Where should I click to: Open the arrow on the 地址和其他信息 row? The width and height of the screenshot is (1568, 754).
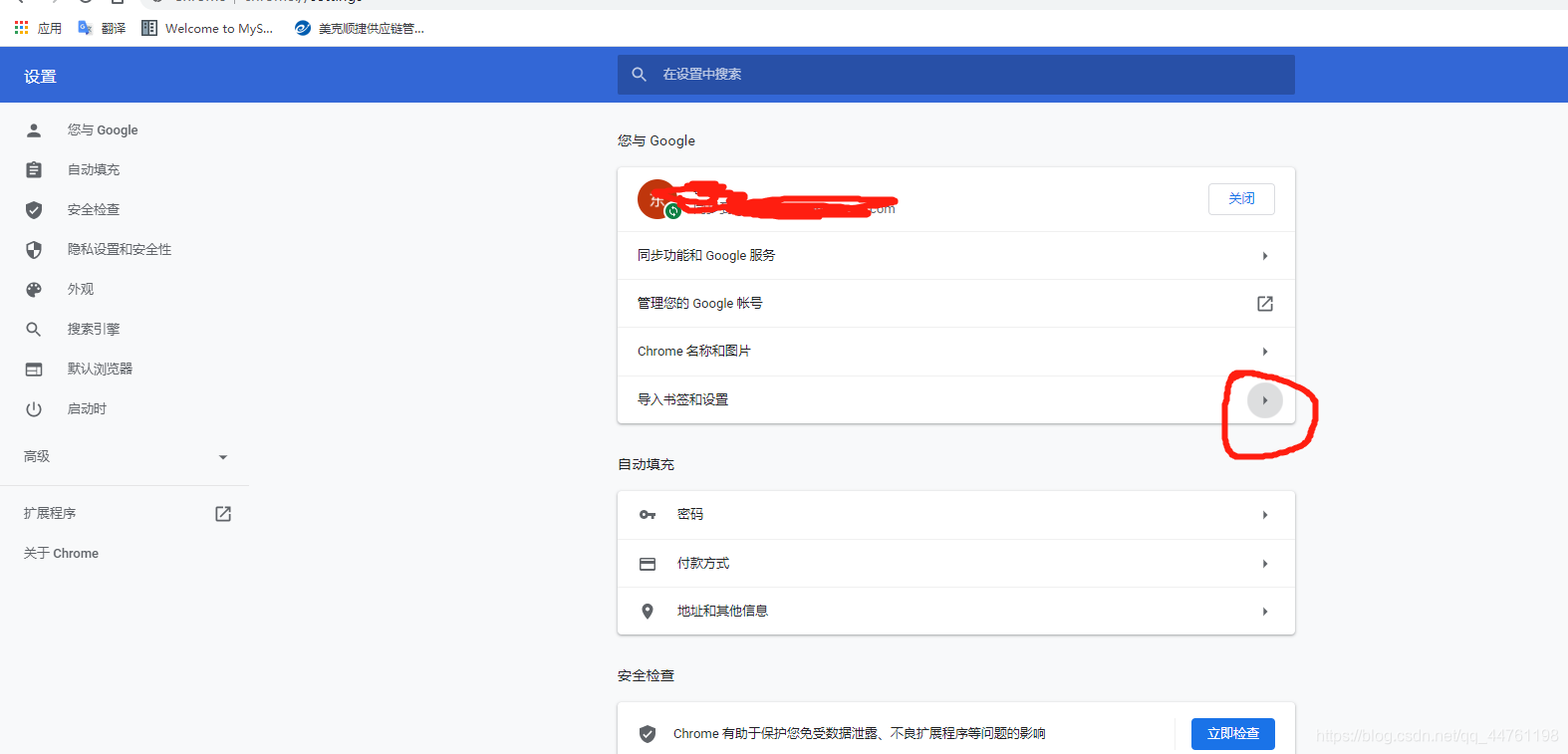1265,612
